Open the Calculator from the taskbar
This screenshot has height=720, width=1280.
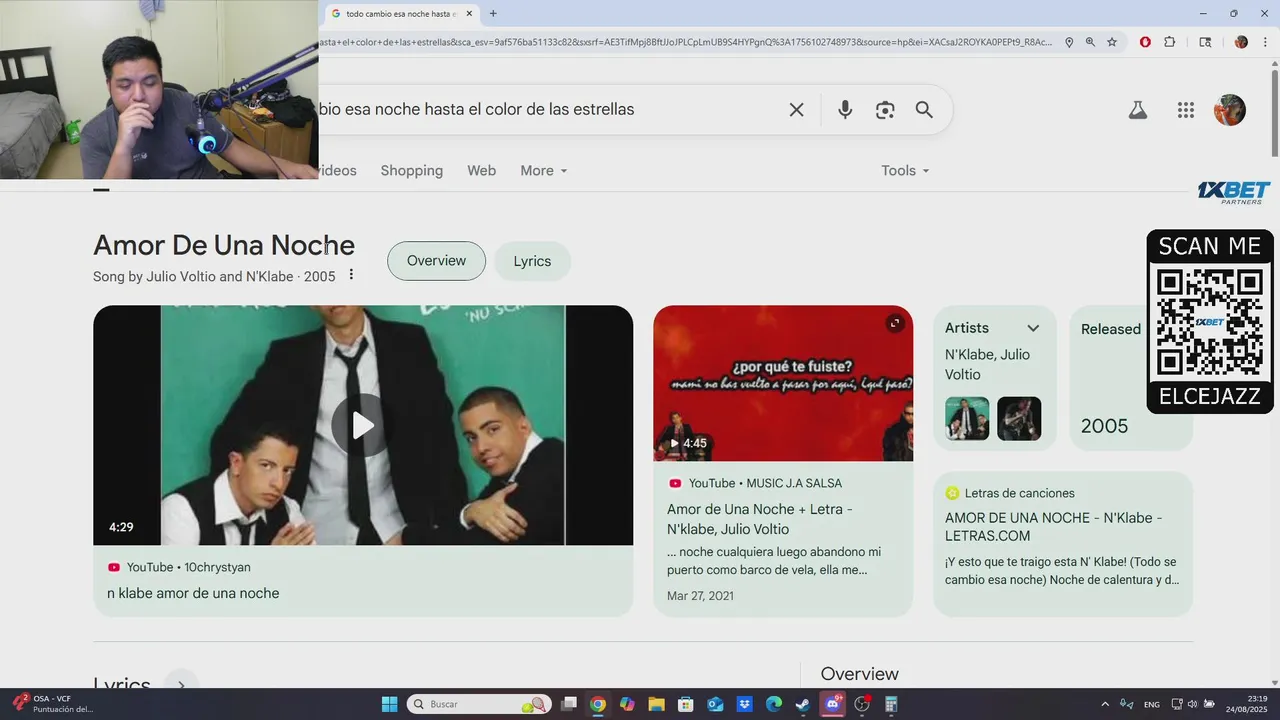point(891,704)
